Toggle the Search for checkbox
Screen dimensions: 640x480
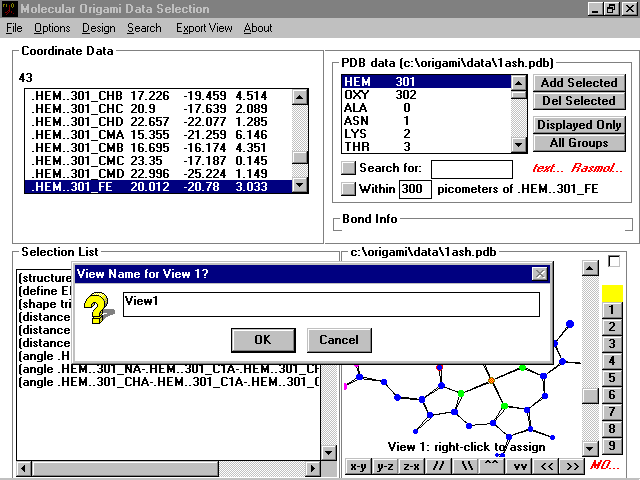348,169
